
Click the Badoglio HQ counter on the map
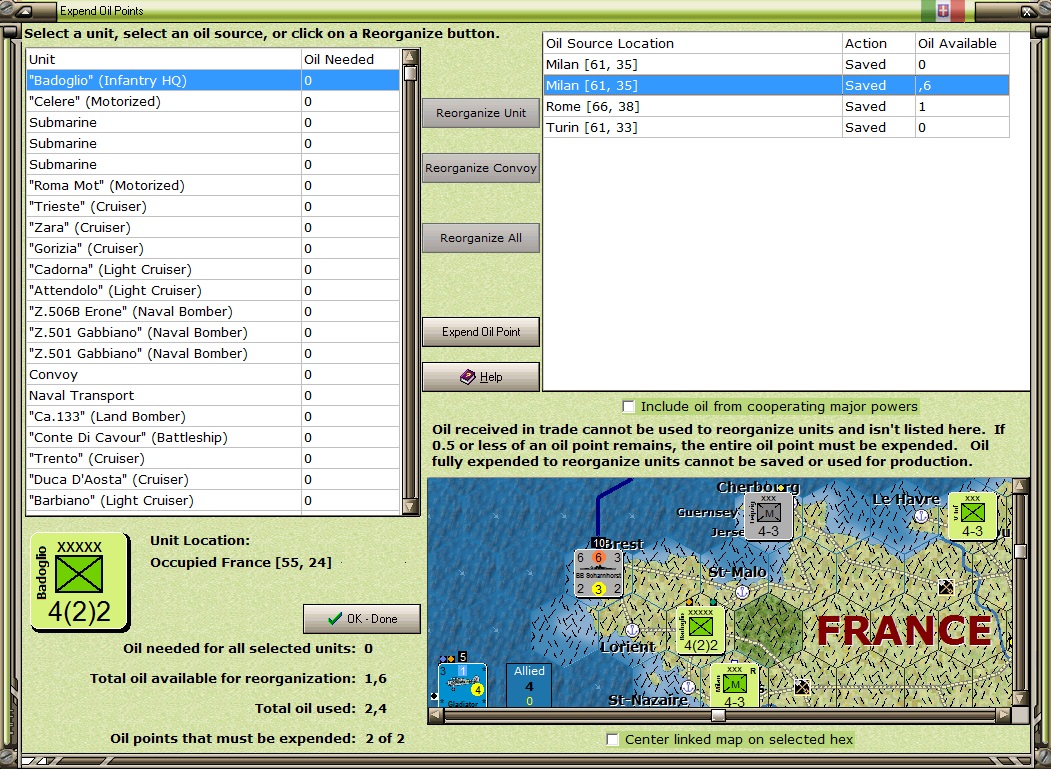pyautogui.click(x=700, y=630)
